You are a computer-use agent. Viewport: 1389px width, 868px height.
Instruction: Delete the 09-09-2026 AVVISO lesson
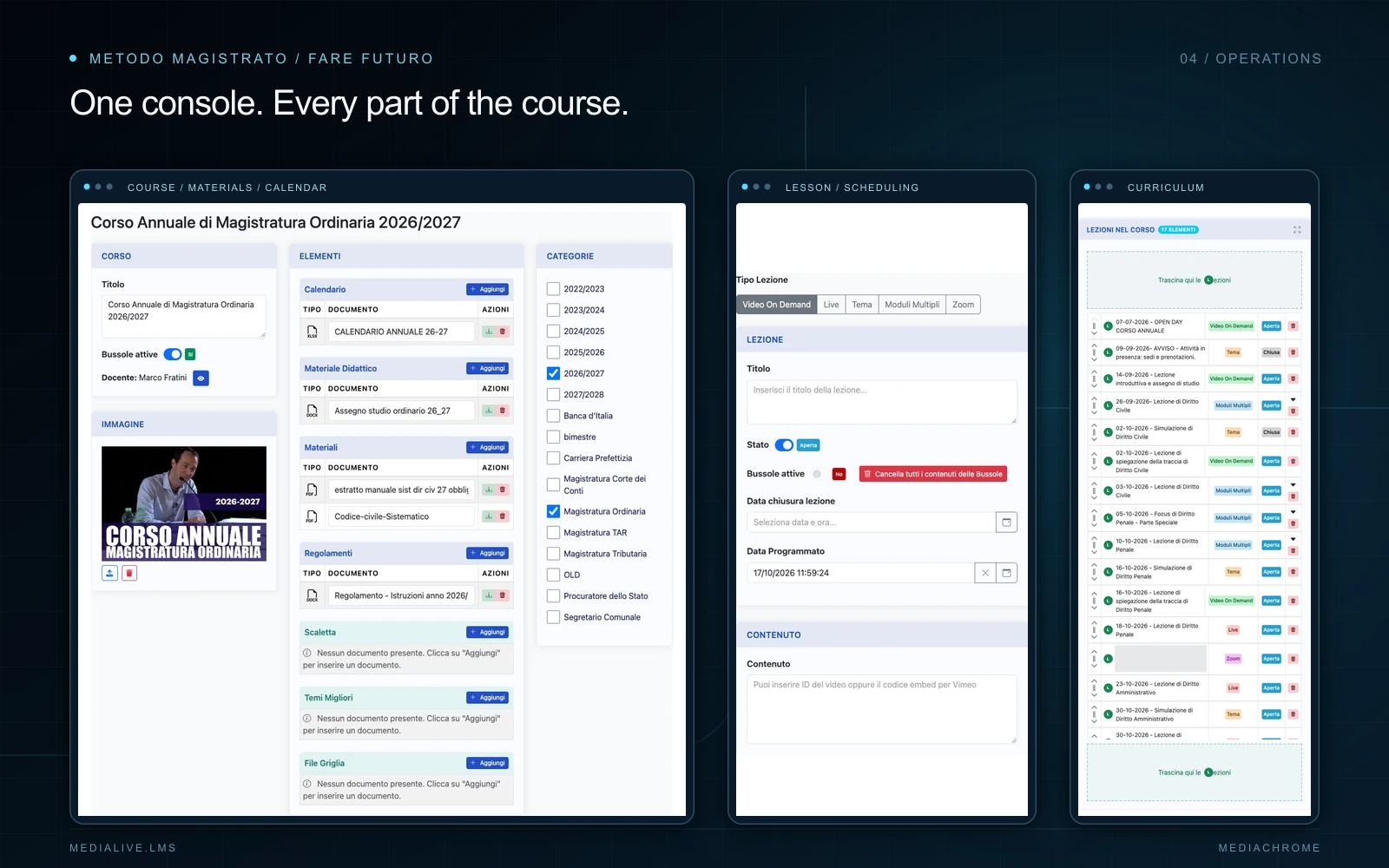[x=1293, y=352]
